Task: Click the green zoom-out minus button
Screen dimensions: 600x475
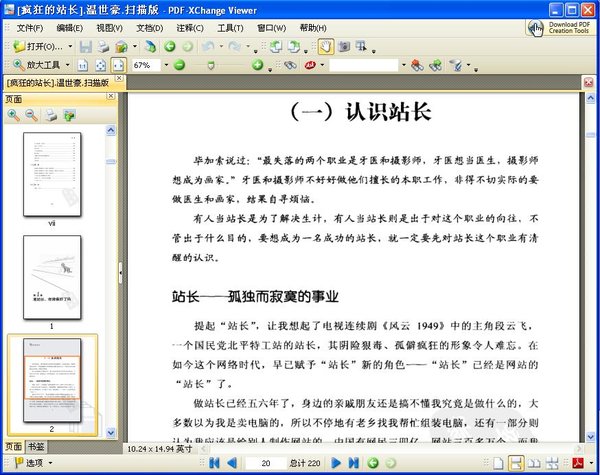Action: (179, 65)
